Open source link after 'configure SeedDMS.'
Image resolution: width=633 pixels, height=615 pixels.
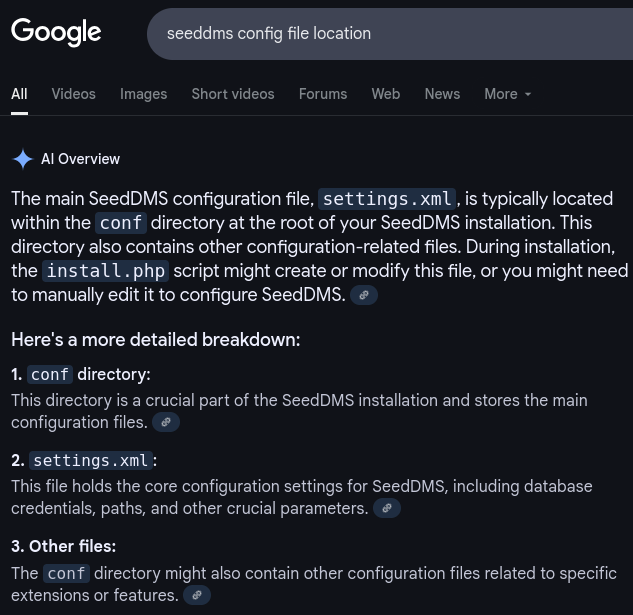point(364,295)
